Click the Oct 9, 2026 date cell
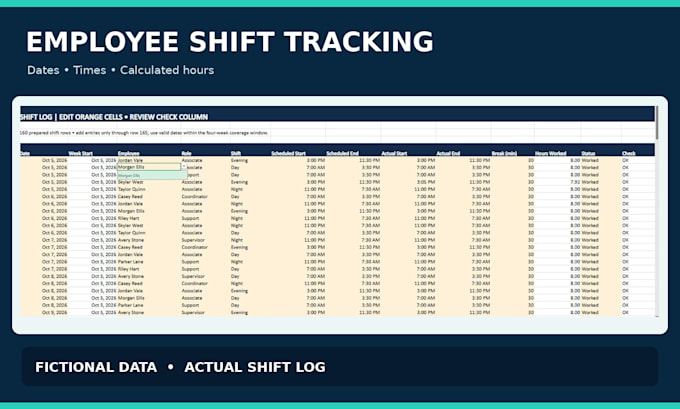680x409 pixels. click(x=55, y=312)
